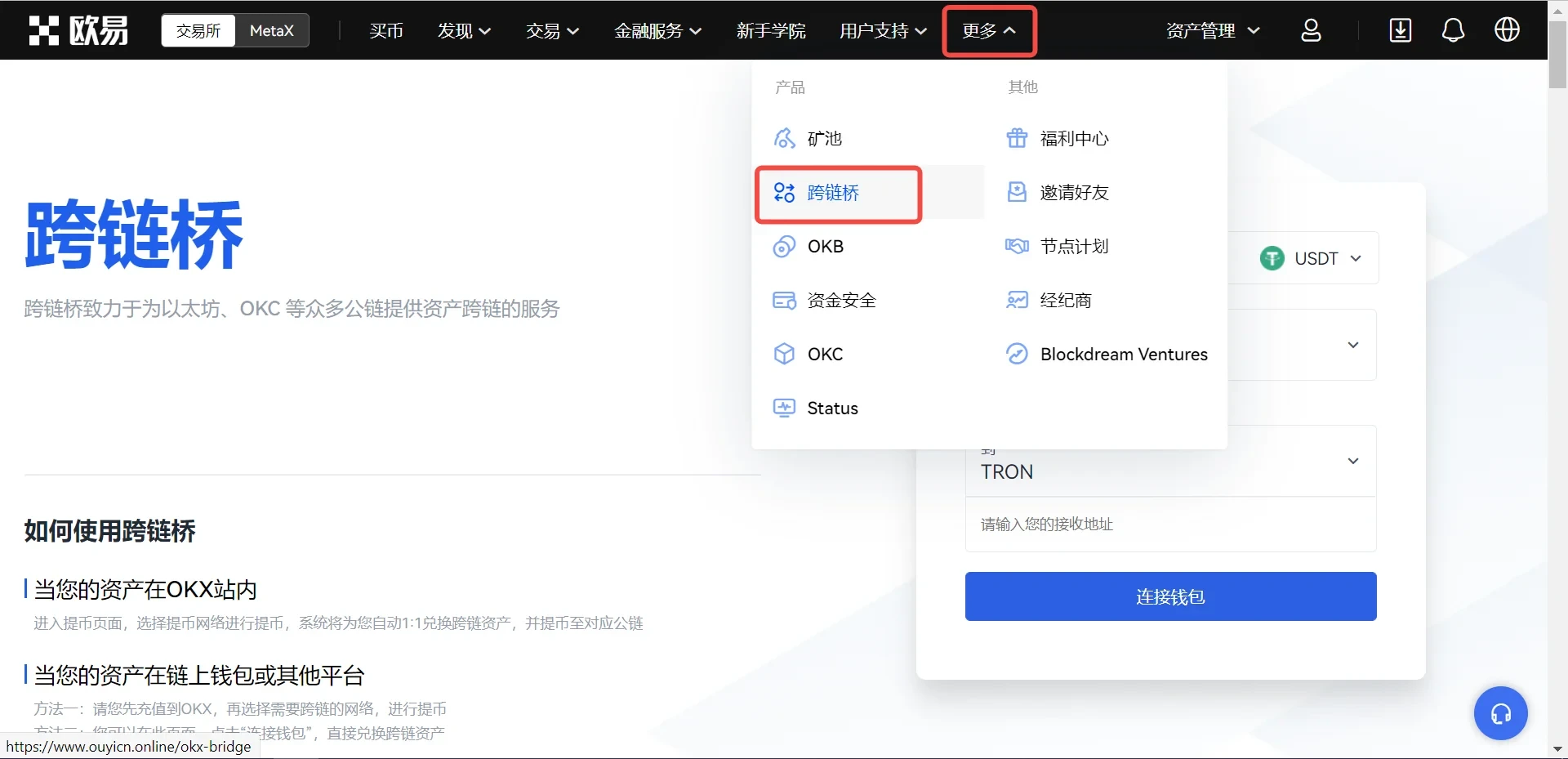Click the USDT Tether coin icon
Screen dimensions: 1568x759
click(x=1272, y=258)
